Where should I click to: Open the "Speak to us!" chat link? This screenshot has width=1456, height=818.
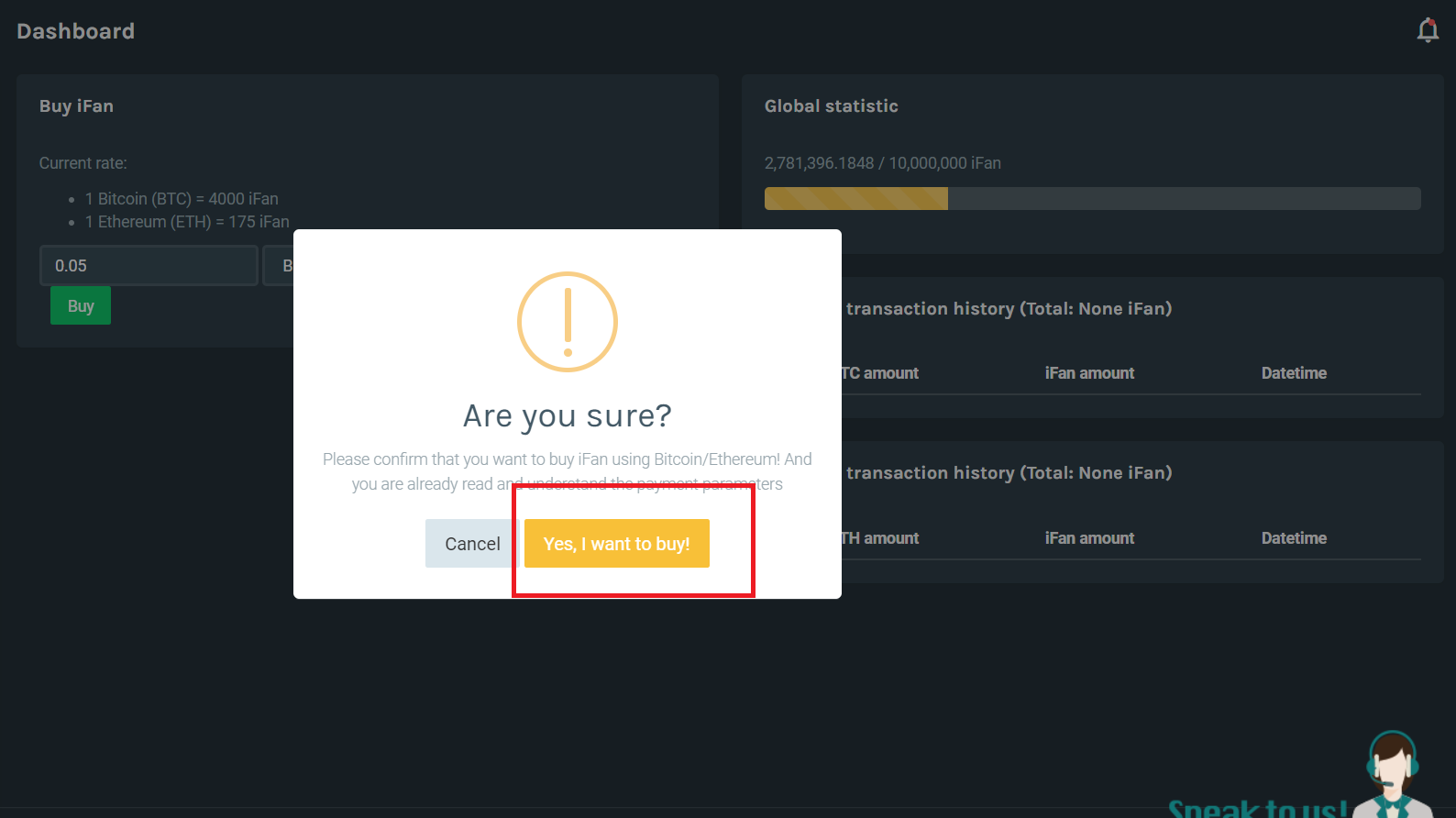[x=1256, y=808]
